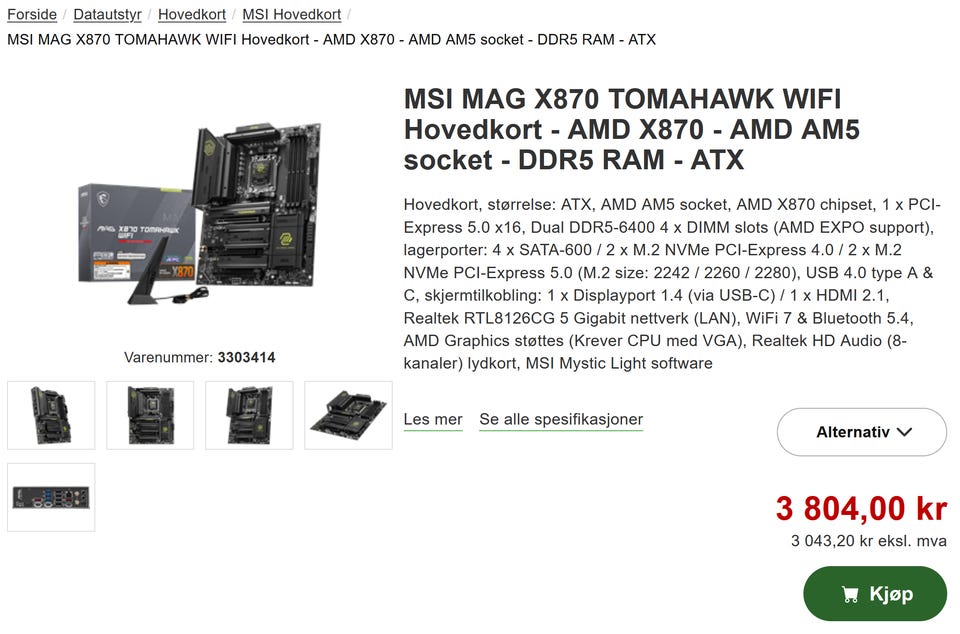Viewport: 960px width, 634px height.
Task: Click the 3 043,20 kr eksl. mva text
Action: pos(868,541)
